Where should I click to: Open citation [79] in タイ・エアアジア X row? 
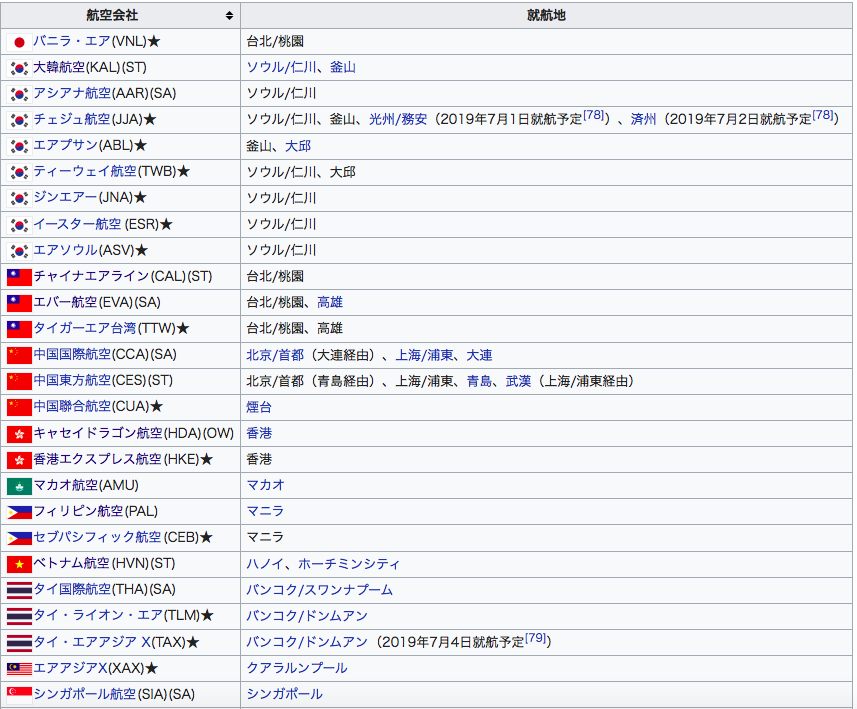pyautogui.click(x=536, y=638)
